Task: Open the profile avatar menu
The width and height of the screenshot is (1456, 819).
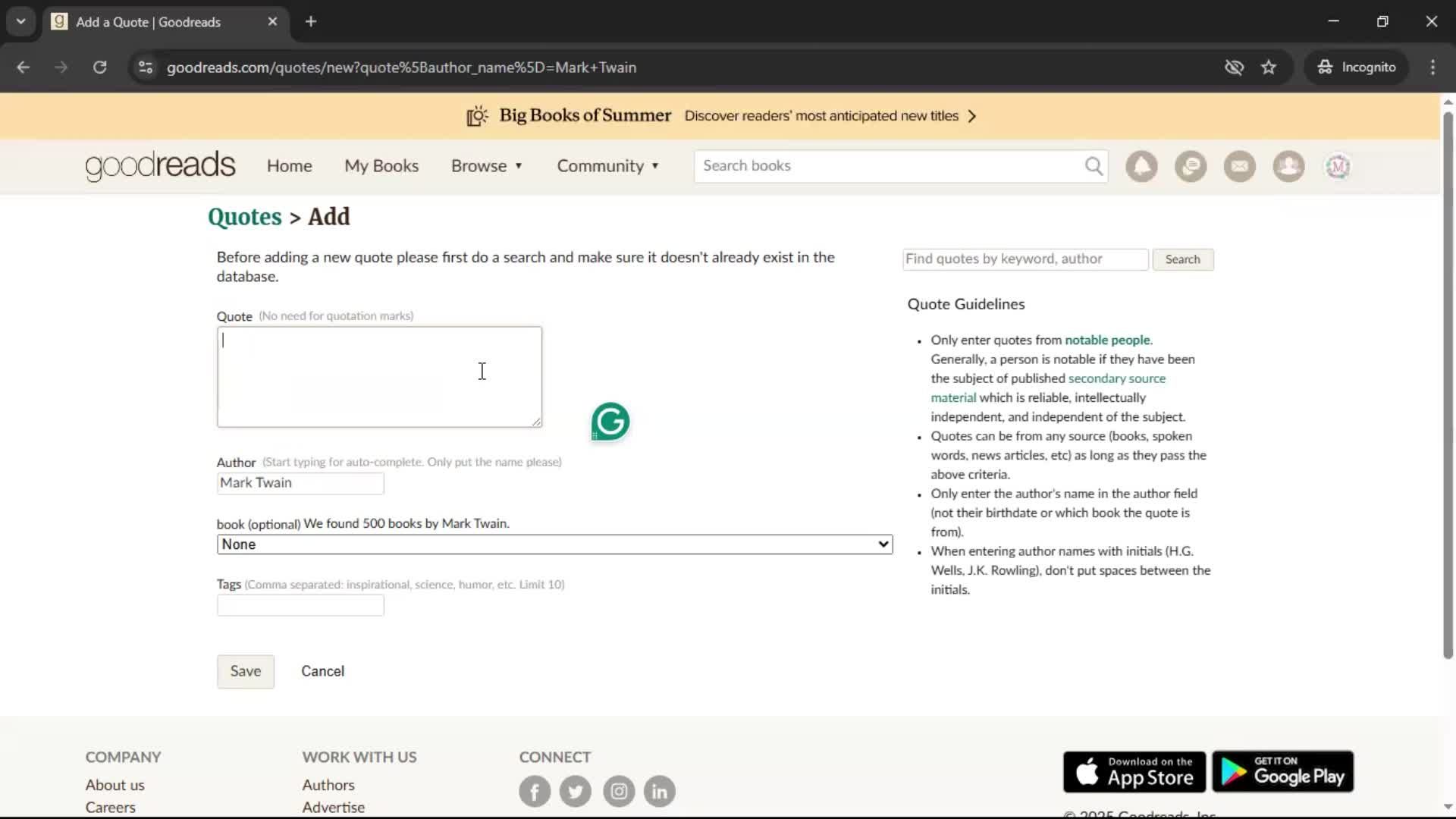Action: point(1338,166)
